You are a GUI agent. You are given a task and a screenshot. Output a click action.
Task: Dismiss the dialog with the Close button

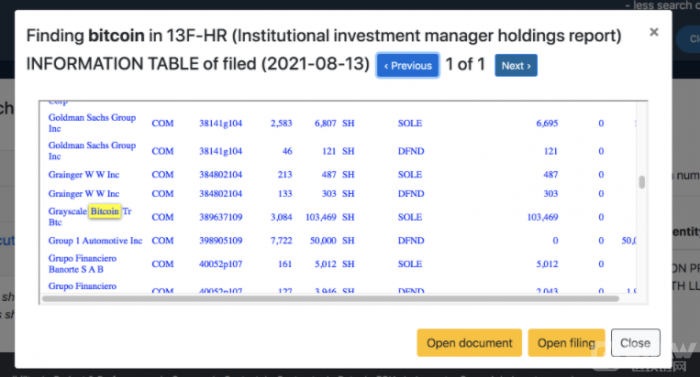pos(635,343)
